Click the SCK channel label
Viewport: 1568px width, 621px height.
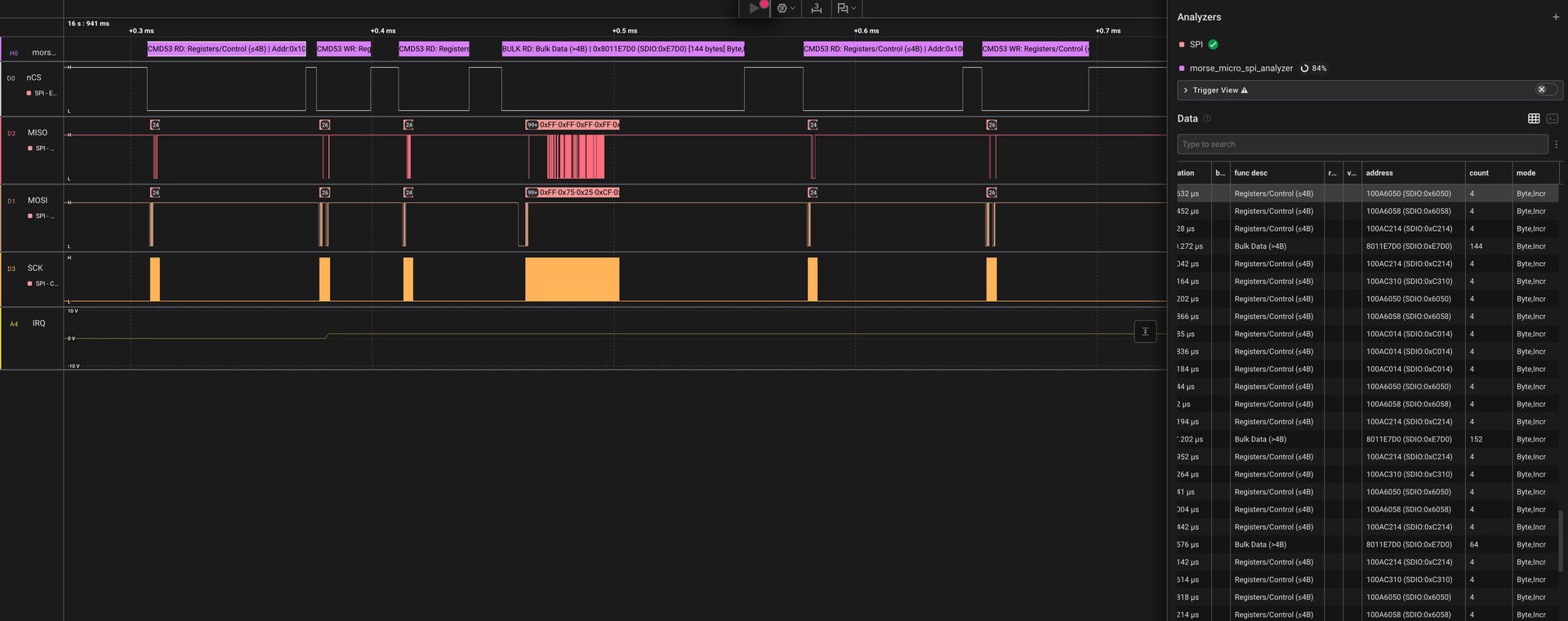click(x=35, y=268)
